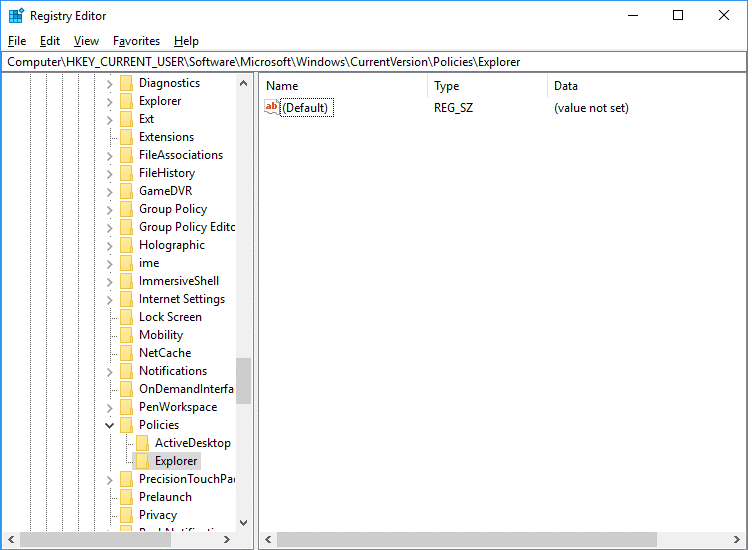Click the Policies folder icon
Viewport: 752px width, 550px height.
tap(127, 425)
